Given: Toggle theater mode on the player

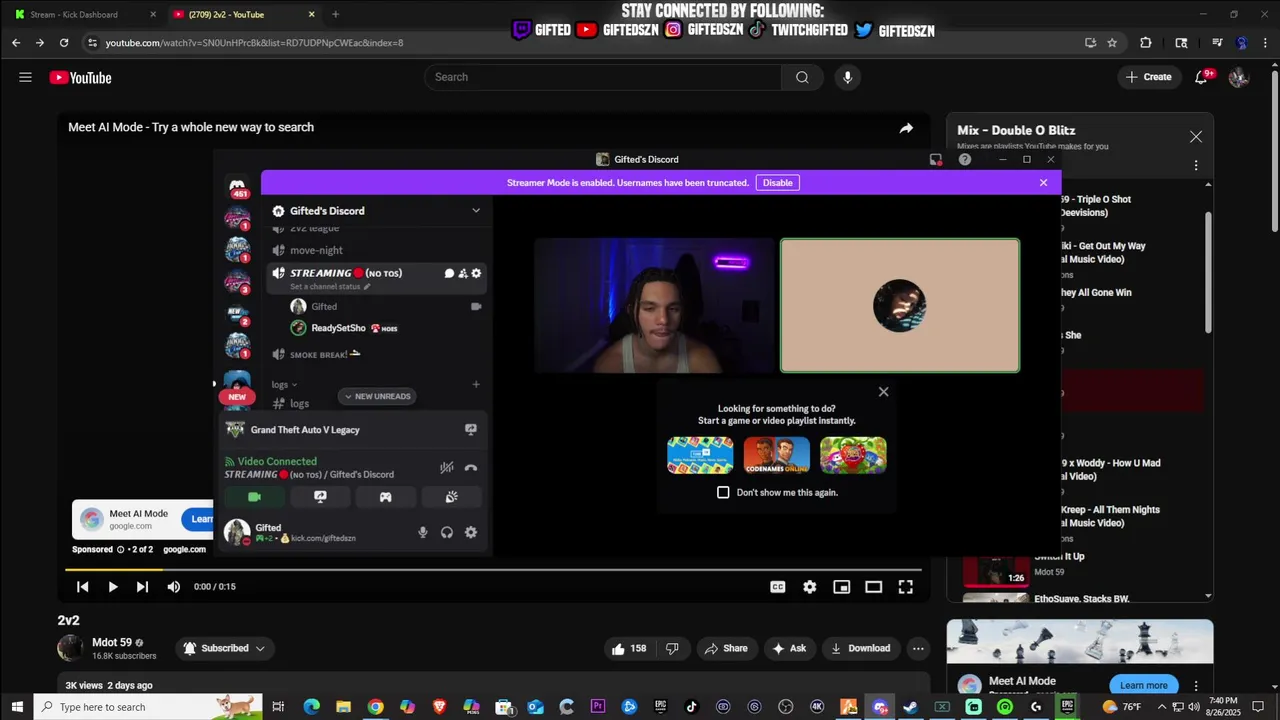Looking at the screenshot, I should tap(874, 587).
